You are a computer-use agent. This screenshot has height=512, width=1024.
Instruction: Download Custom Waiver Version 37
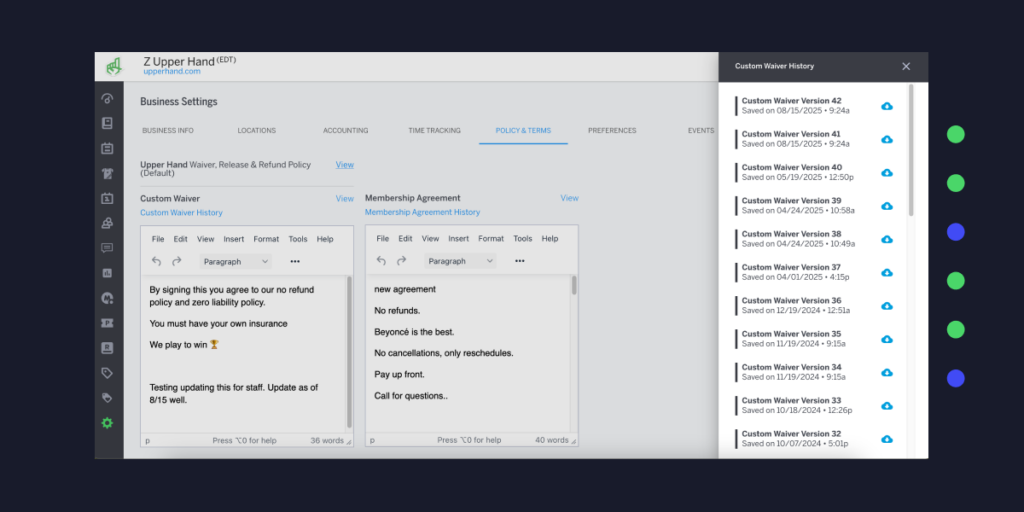(x=887, y=272)
